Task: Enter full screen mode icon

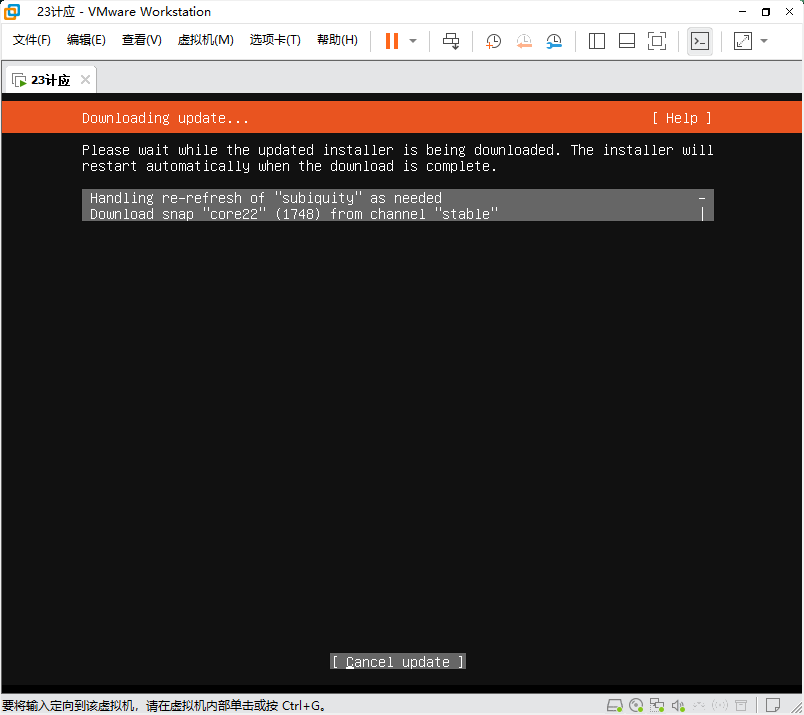Action: point(657,41)
